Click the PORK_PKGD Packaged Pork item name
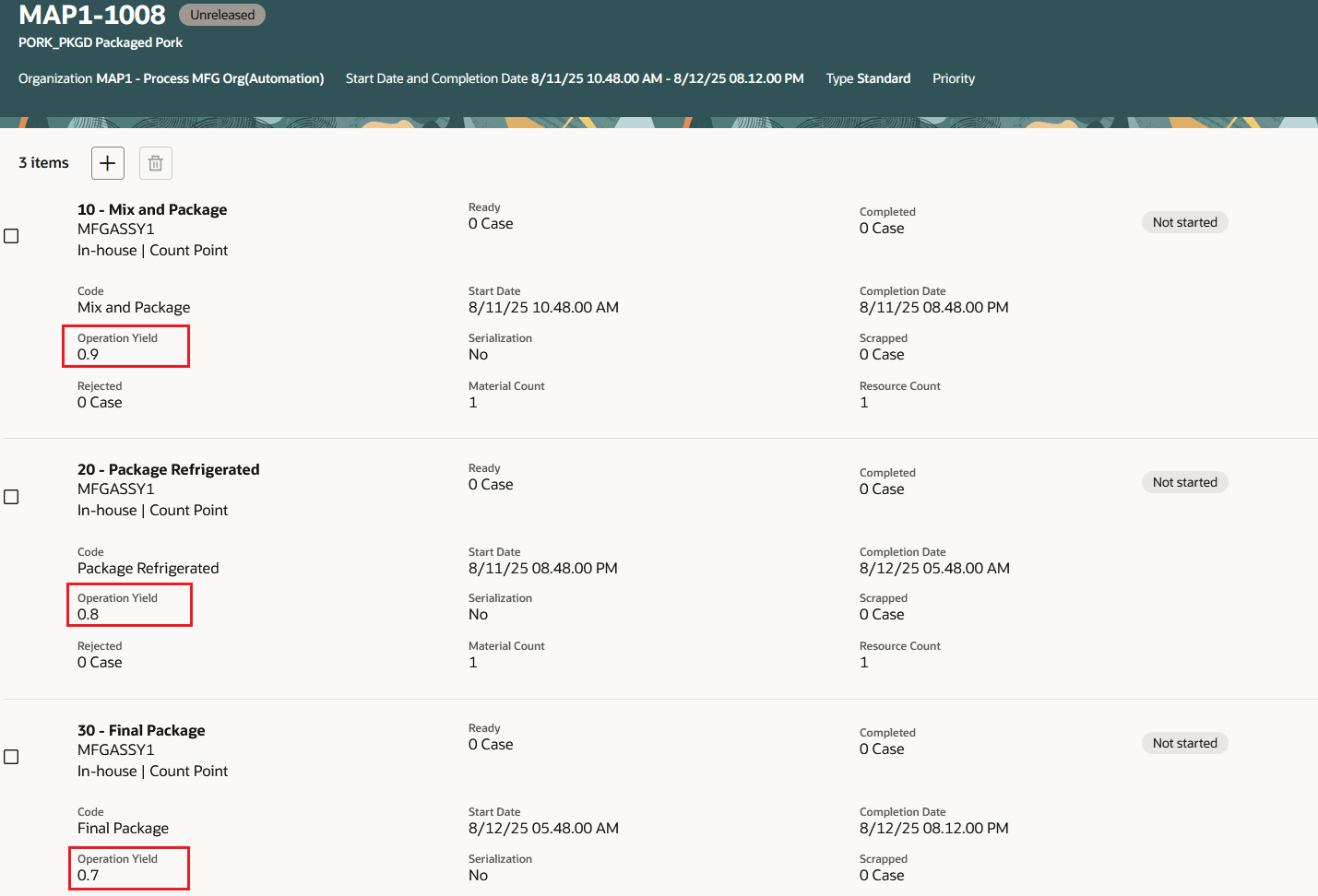The width and height of the screenshot is (1318, 896). click(101, 42)
